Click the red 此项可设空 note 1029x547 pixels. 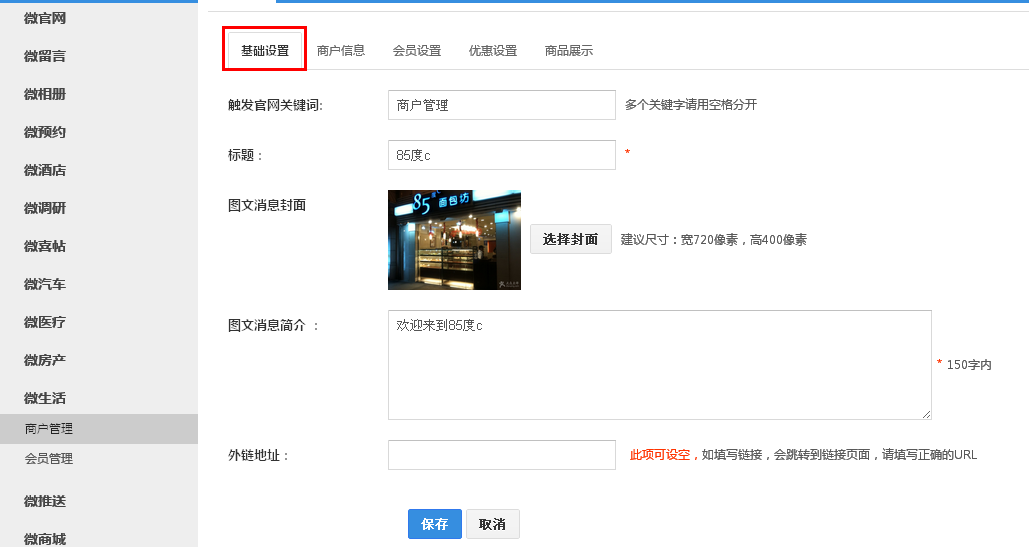[x=660, y=455]
